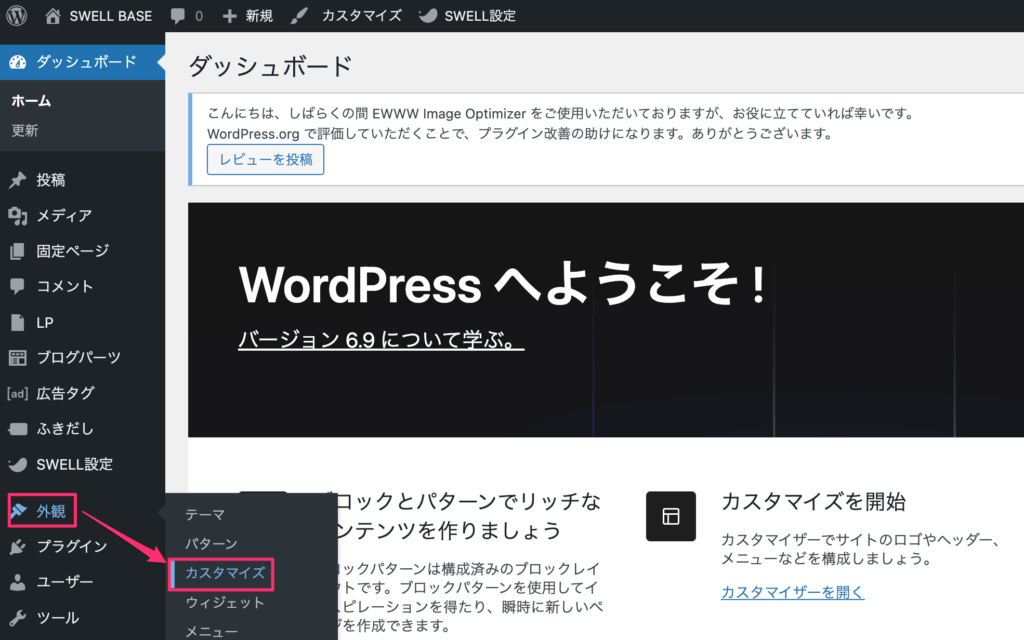Select the 投稿 pushpin icon in sidebar

pos(17,179)
